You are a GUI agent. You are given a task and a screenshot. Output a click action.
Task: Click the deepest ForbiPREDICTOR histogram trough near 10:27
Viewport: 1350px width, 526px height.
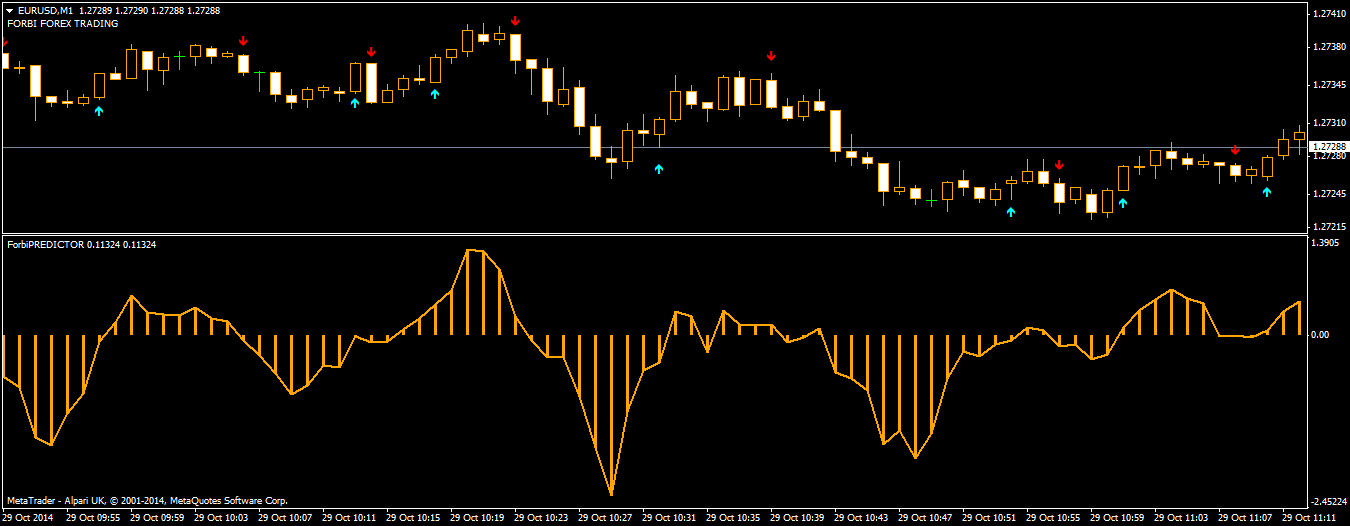click(x=611, y=415)
